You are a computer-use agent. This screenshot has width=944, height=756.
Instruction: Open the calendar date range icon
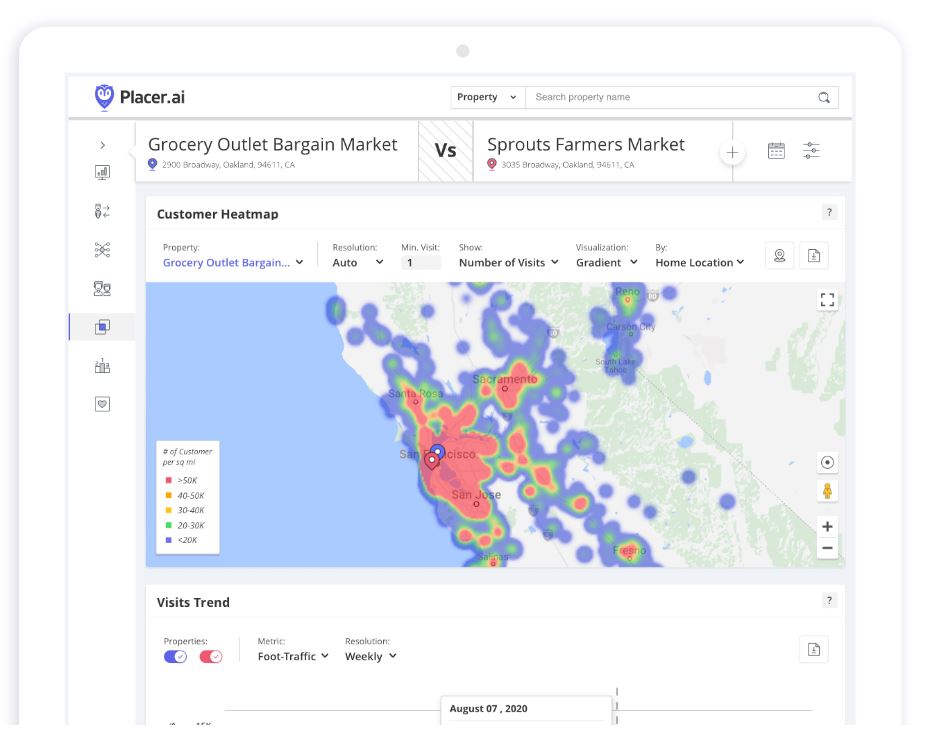click(777, 150)
